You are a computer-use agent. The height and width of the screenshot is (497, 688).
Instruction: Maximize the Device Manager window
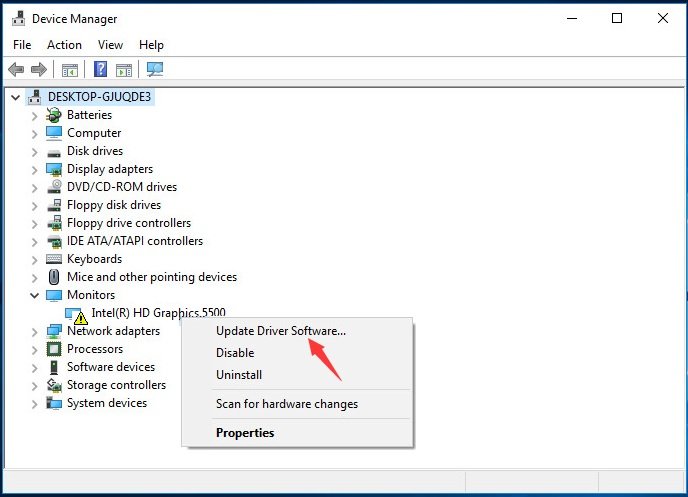tap(617, 18)
